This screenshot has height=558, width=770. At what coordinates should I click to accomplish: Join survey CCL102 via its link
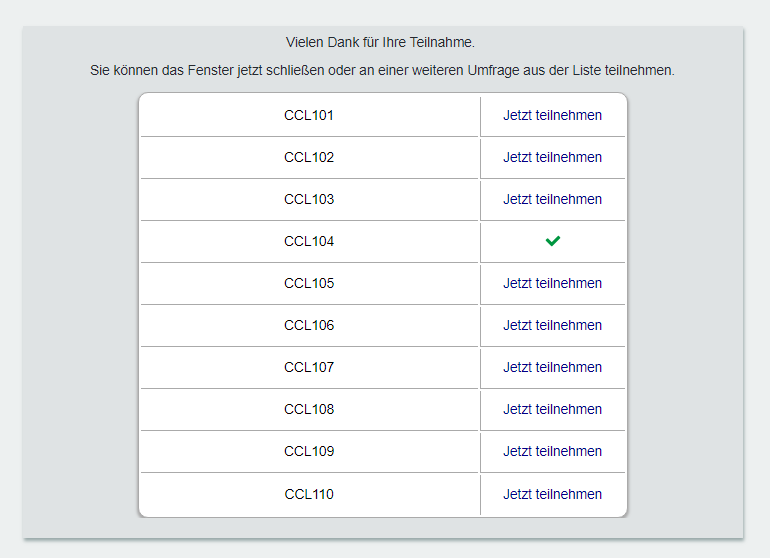[x=552, y=157]
